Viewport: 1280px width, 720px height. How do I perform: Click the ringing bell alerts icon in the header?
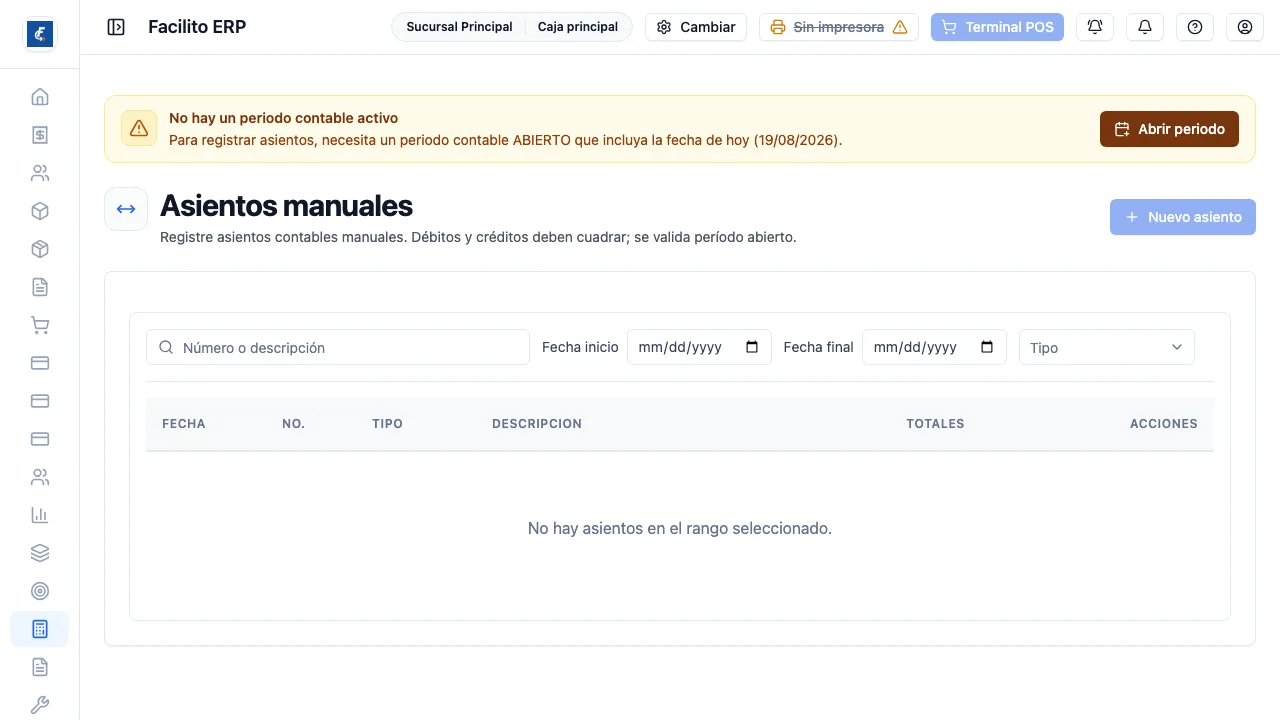1095,27
